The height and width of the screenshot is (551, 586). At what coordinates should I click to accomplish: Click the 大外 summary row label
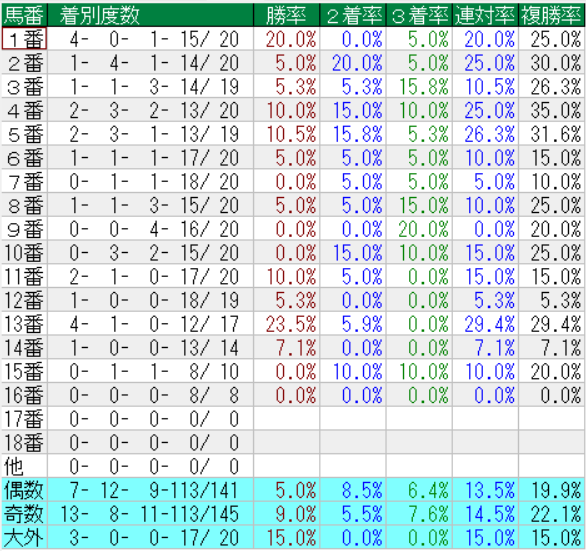[x=24, y=537]
